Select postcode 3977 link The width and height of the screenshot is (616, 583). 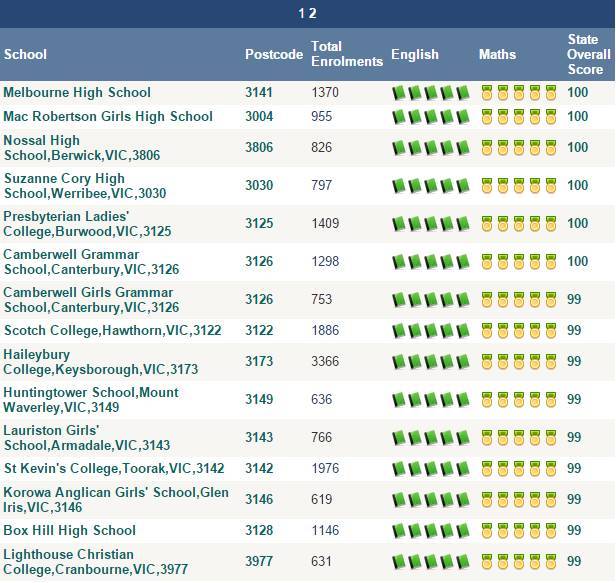pos(259,561)
